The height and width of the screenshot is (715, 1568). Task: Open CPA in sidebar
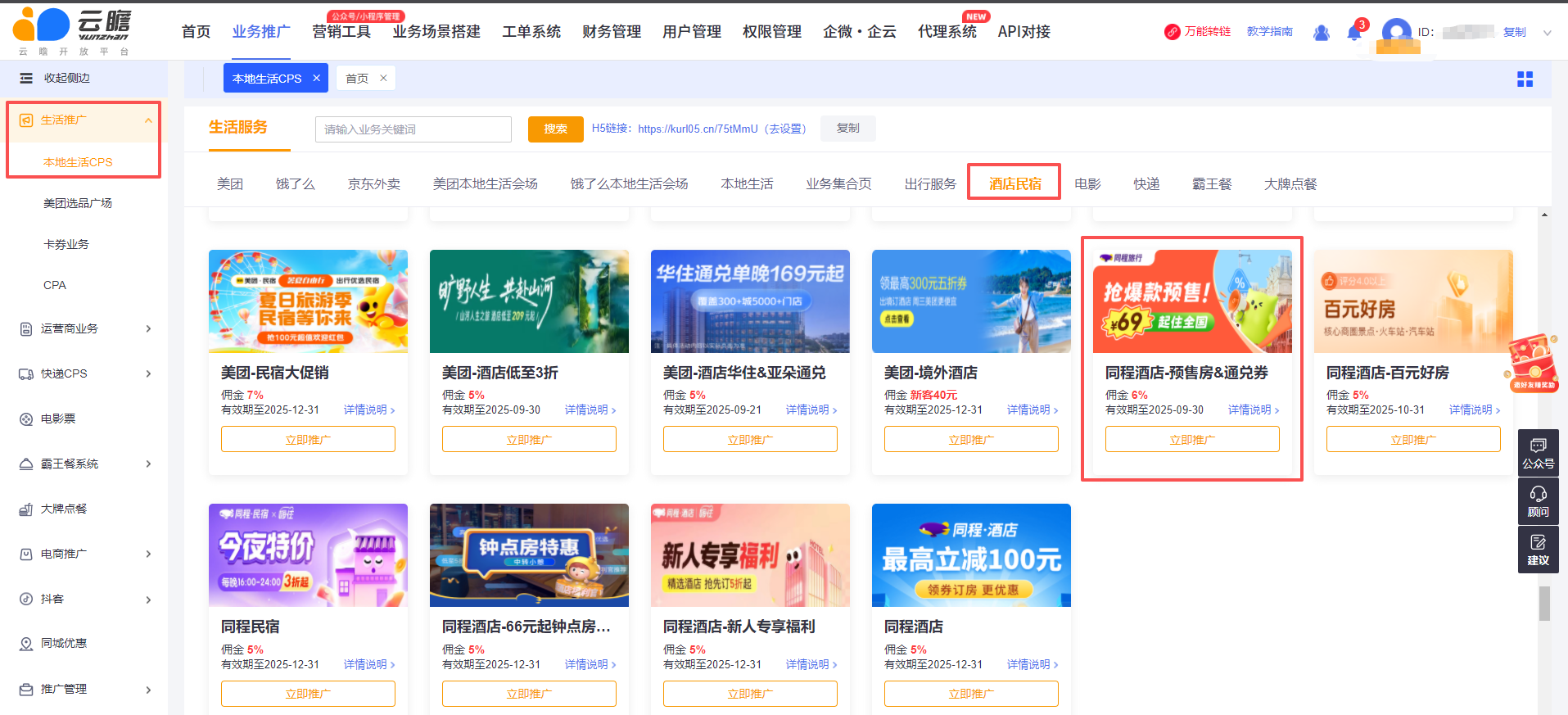(x=55, y=285)
